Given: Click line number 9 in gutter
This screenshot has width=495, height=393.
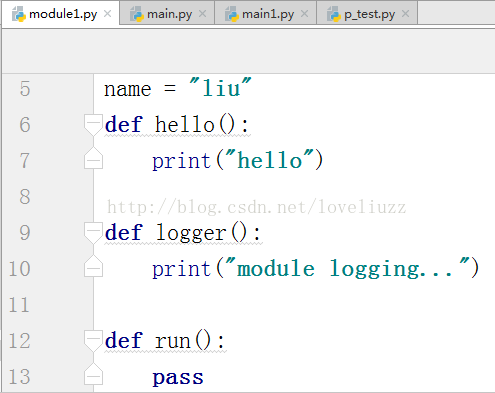Looking at the screenshot, I should click(25, 233).
